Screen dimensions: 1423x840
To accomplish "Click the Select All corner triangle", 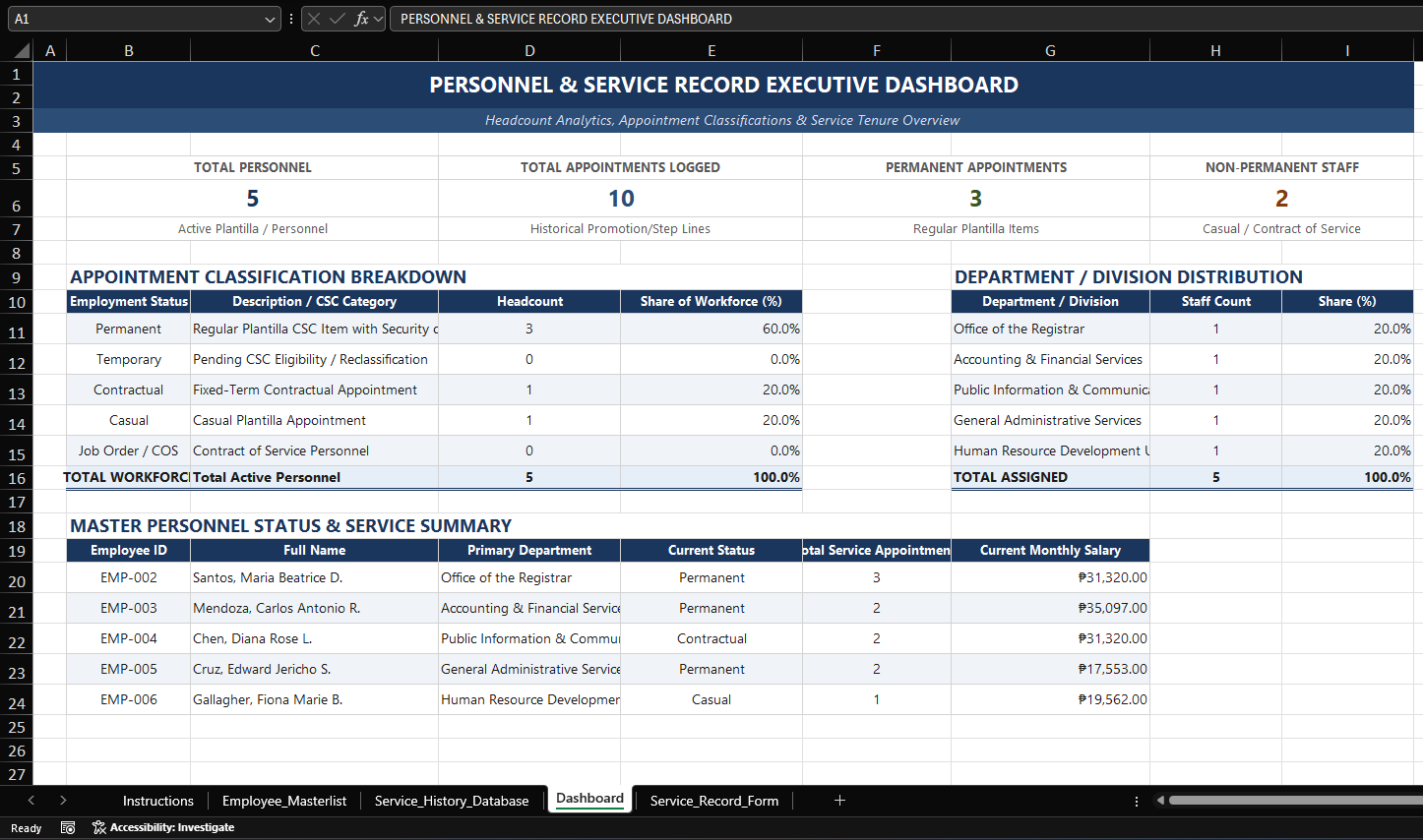I will coord(23,51).
